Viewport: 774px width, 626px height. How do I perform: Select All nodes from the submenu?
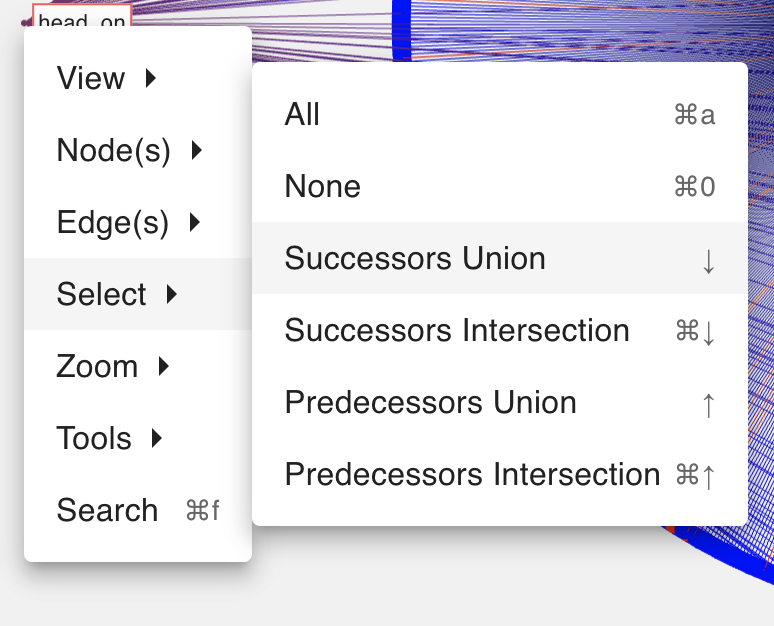pos(302,115)
